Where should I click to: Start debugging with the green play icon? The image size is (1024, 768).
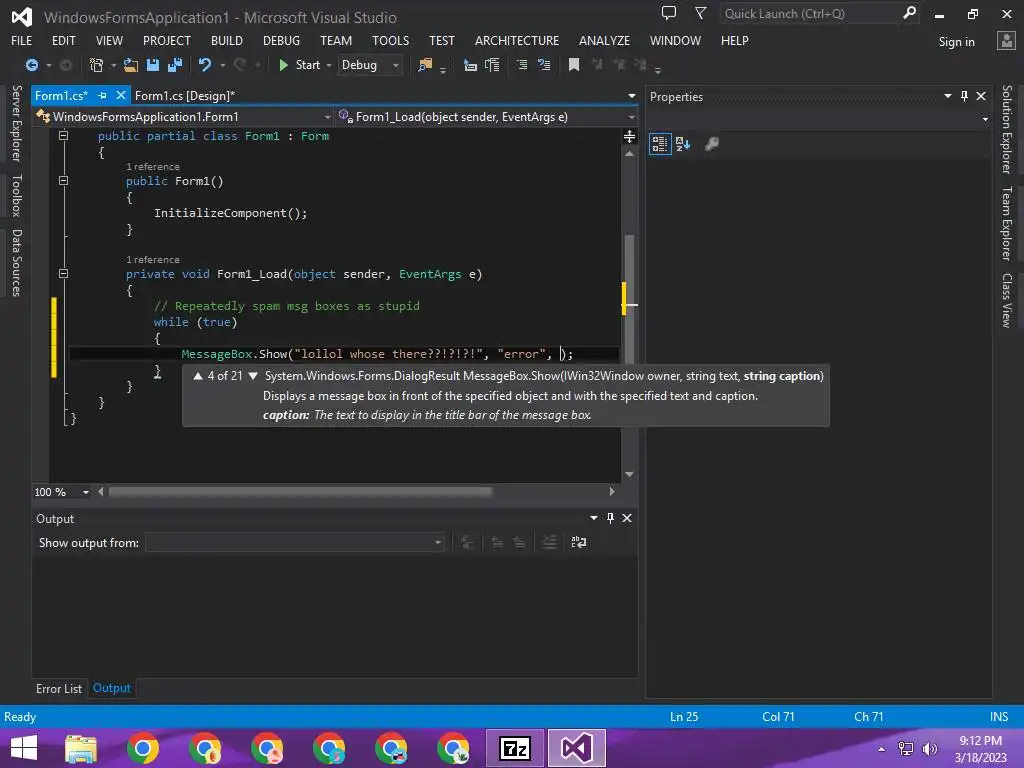pyautogui.click(x=283, y=65)
